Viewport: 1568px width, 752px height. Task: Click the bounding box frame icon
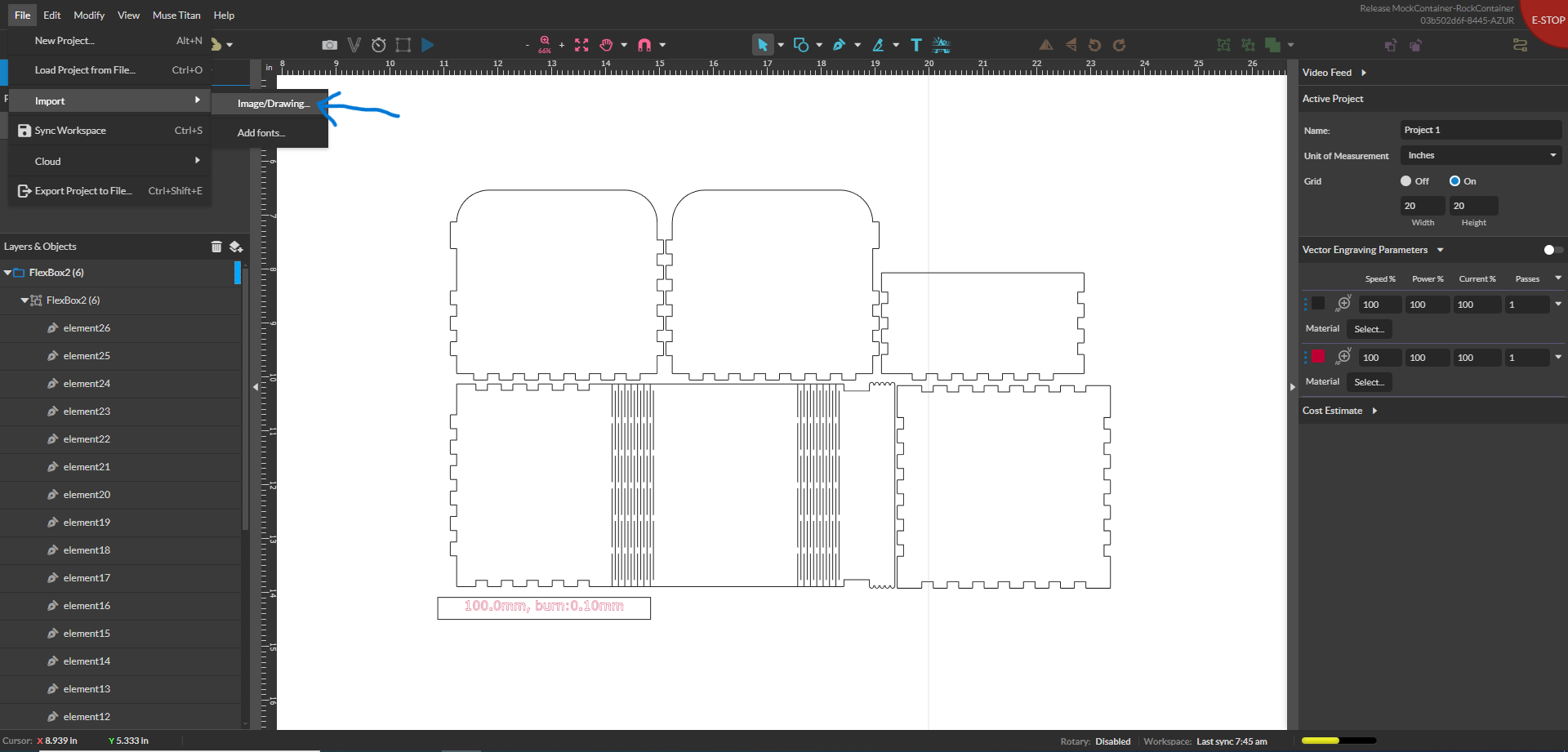(403, 45)
